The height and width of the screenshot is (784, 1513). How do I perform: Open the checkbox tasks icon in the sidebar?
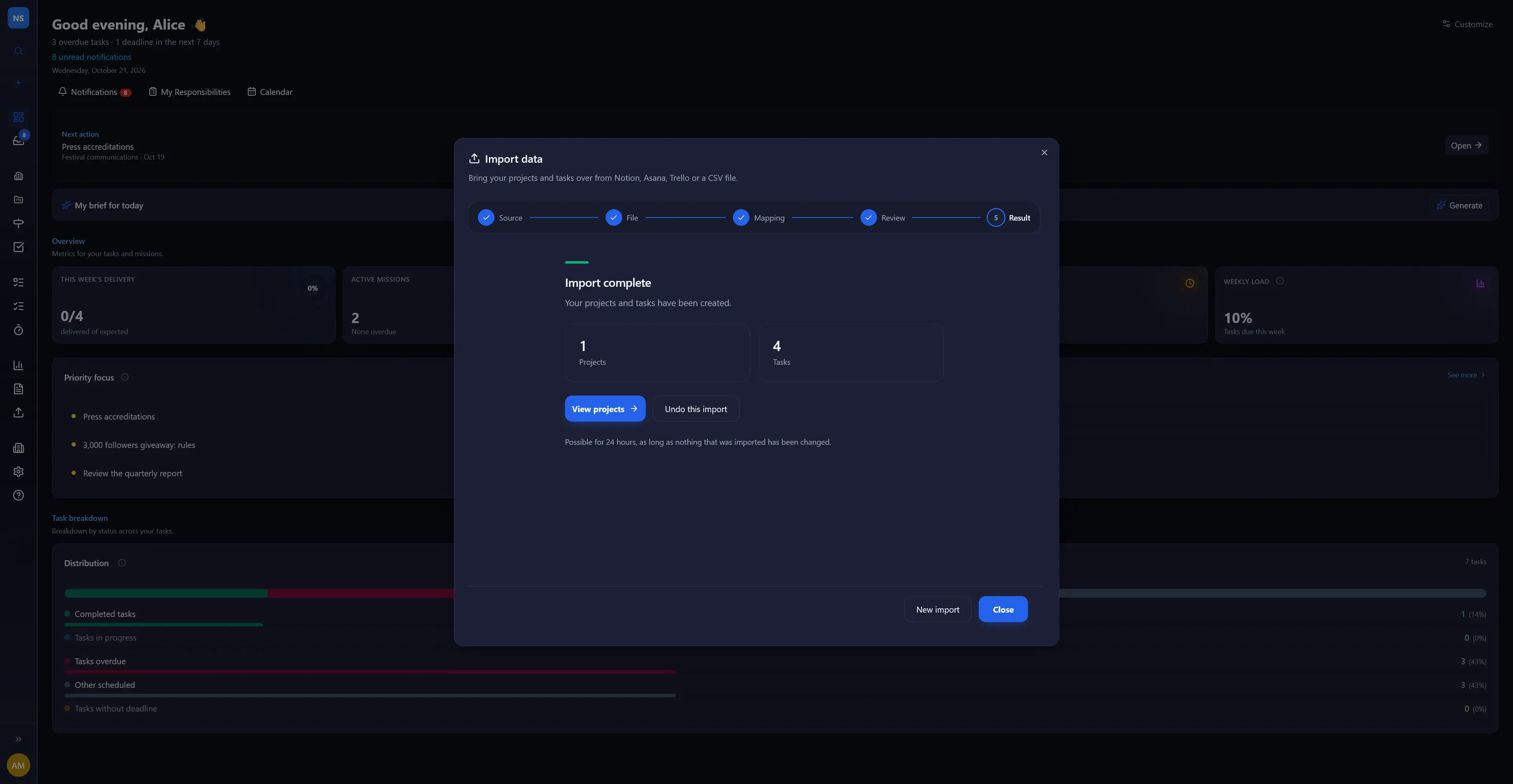click(x=18, y=247)
